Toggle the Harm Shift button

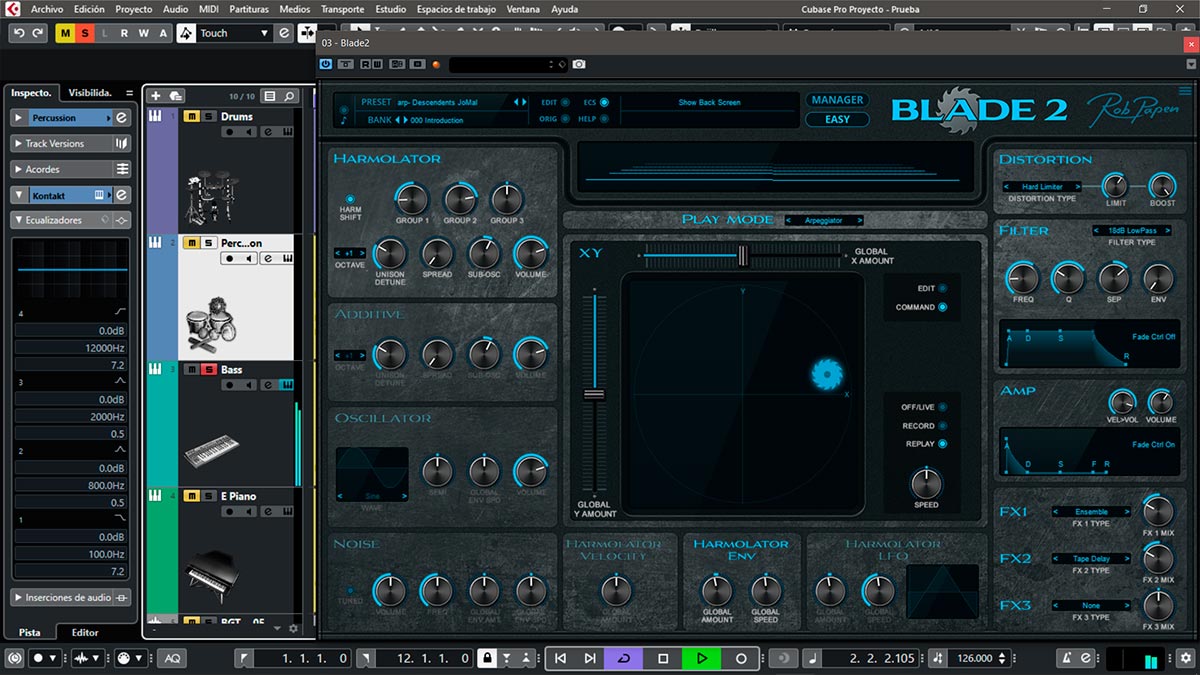(350, 199)
